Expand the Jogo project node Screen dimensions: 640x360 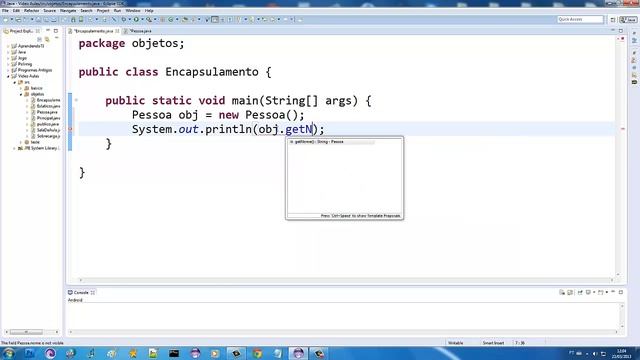tap(8, 58)
